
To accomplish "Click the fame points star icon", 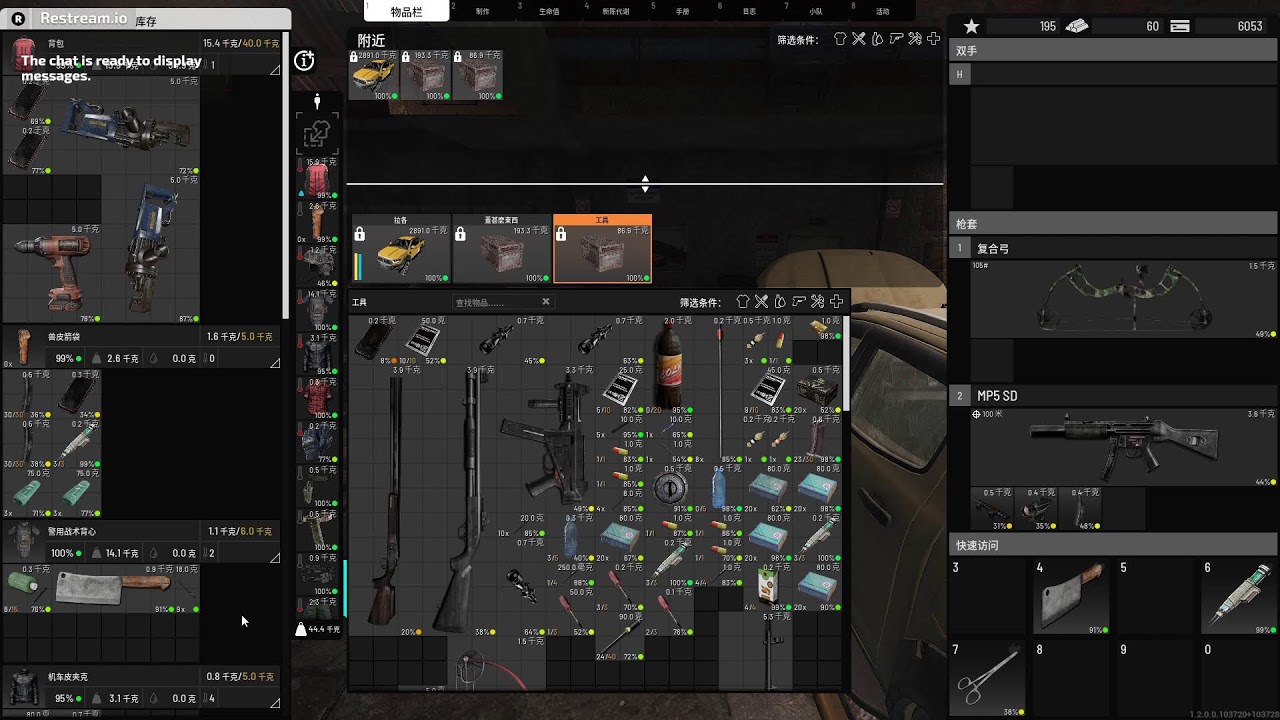I will coord(971,26).
